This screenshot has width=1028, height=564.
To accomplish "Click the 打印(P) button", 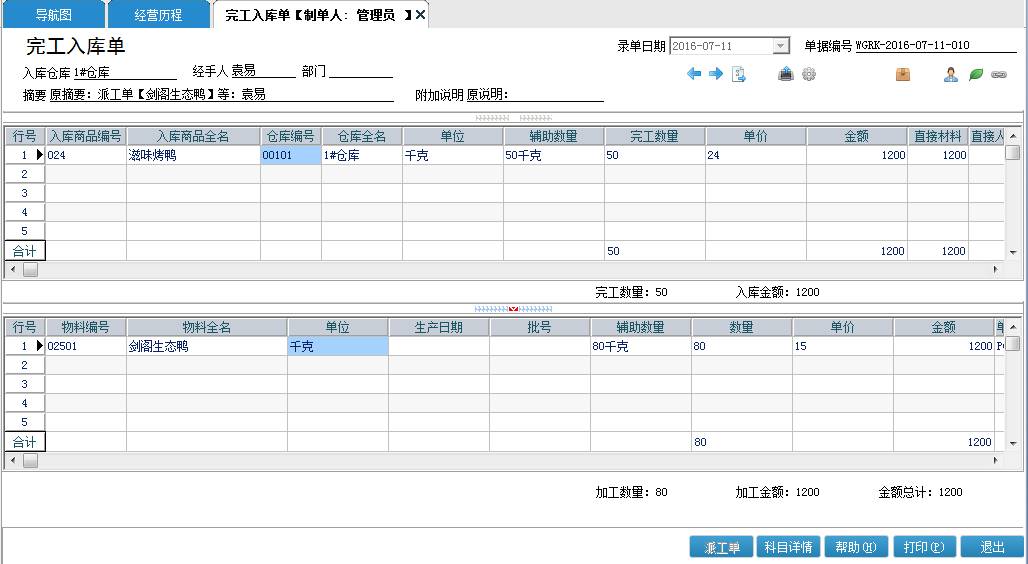I will 924,547.
